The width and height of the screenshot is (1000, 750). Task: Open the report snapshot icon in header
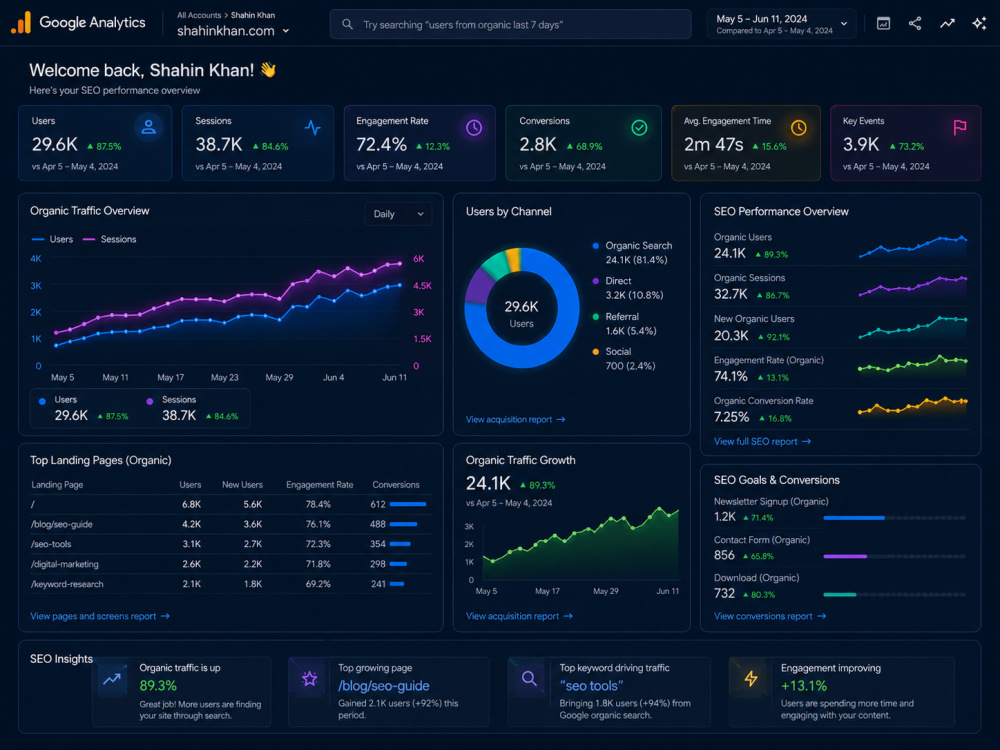(883, 24)
